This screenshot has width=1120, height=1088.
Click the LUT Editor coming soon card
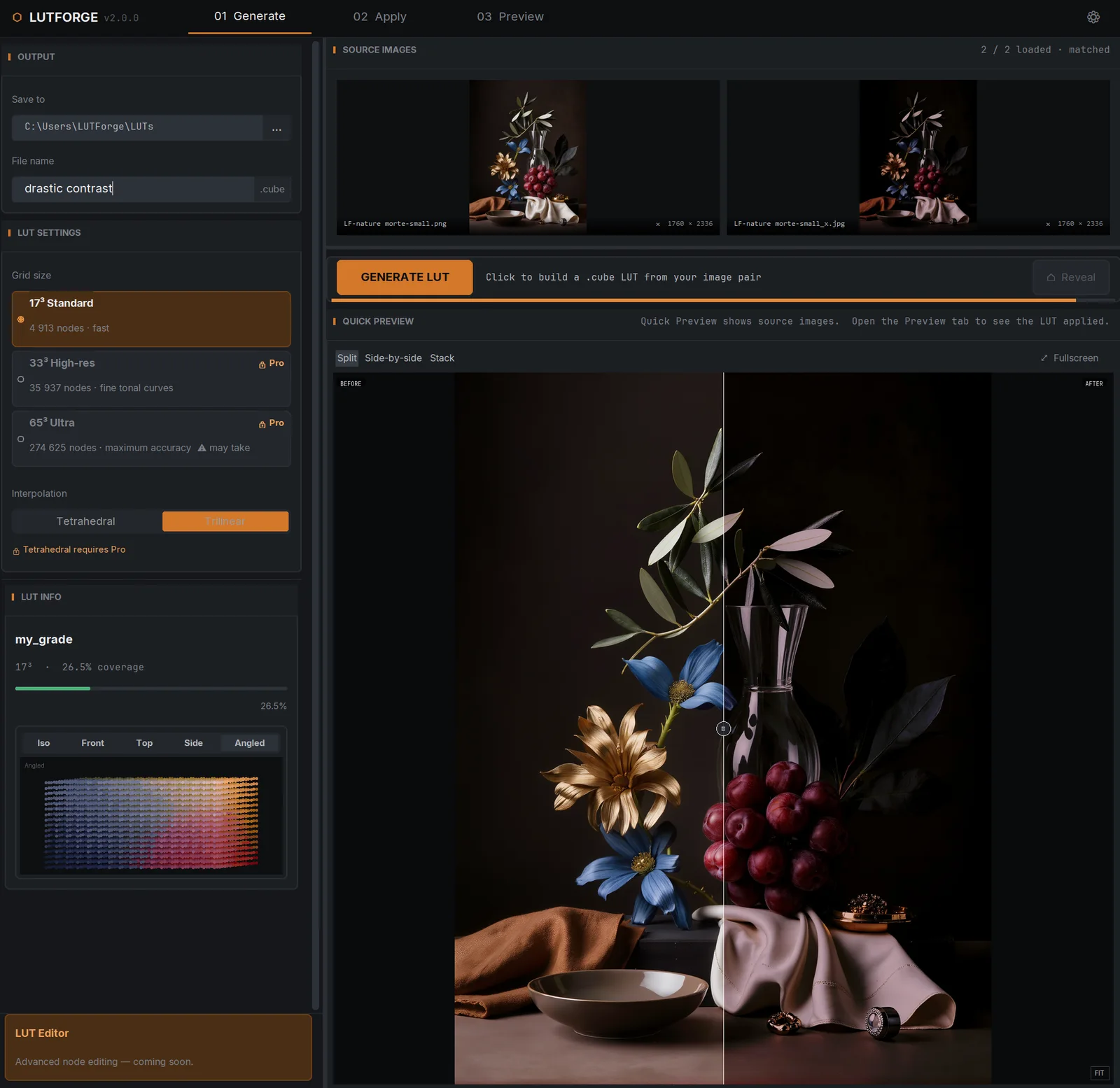click(x=158, y=1047)
